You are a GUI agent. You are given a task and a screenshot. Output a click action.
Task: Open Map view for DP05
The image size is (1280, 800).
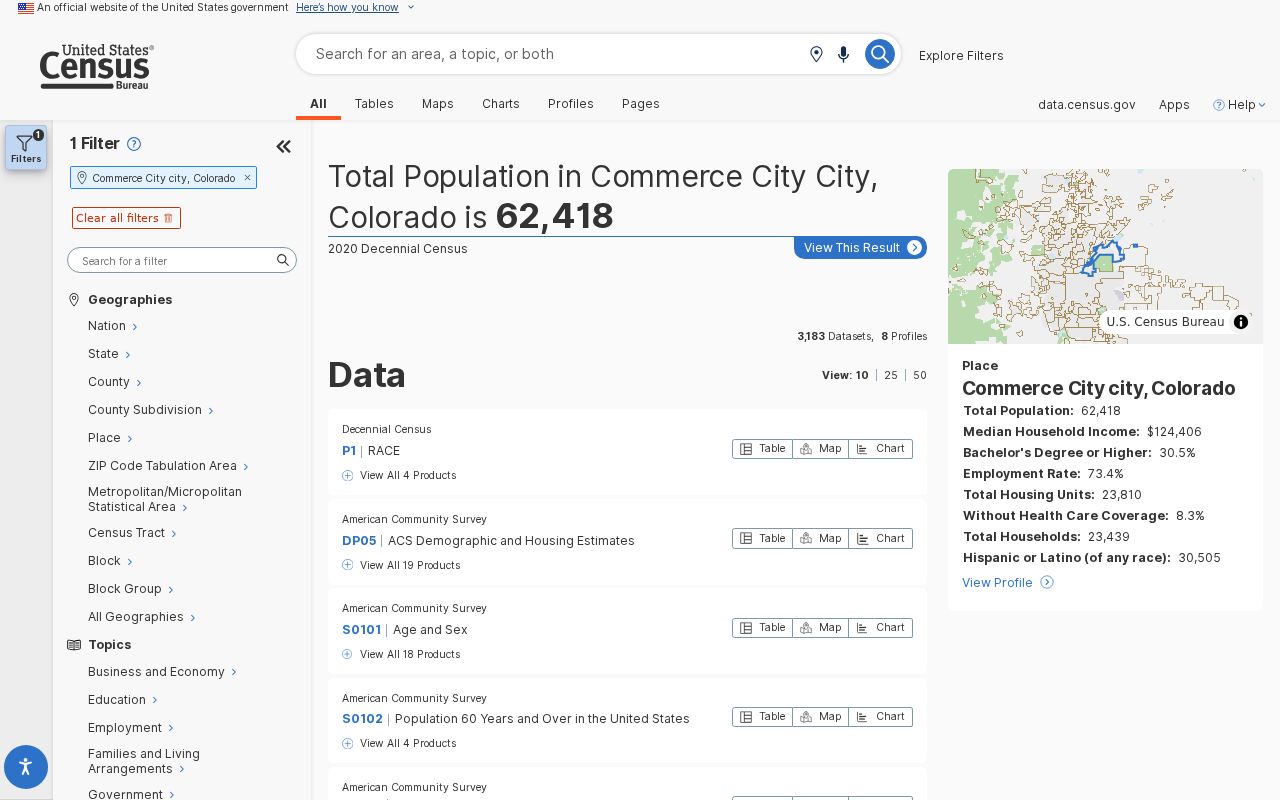(x=821, y=538)
